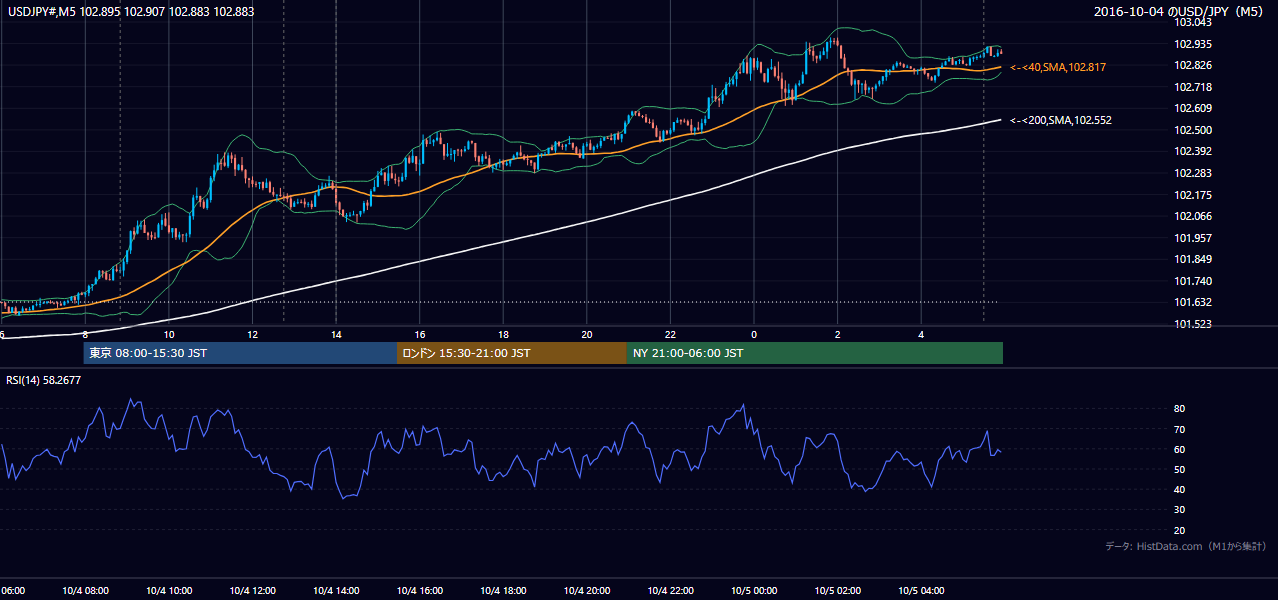Image resolution: width=1278 pixels, height=600 pixels.
Task: Click the 10/4 20:00 time axis label
Action: 587,590
